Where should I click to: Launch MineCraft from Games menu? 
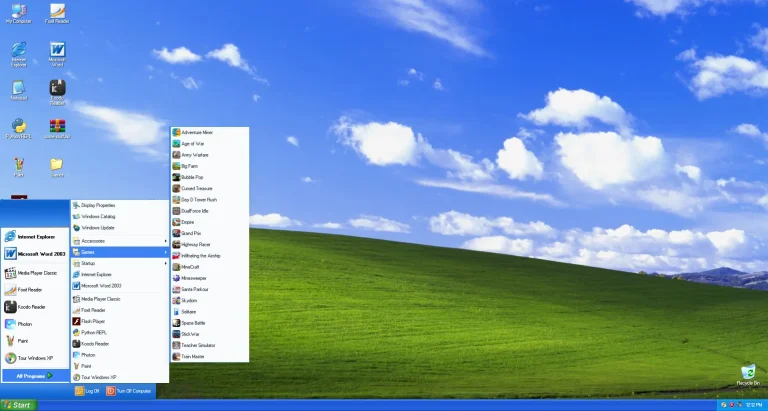point(210,267)
